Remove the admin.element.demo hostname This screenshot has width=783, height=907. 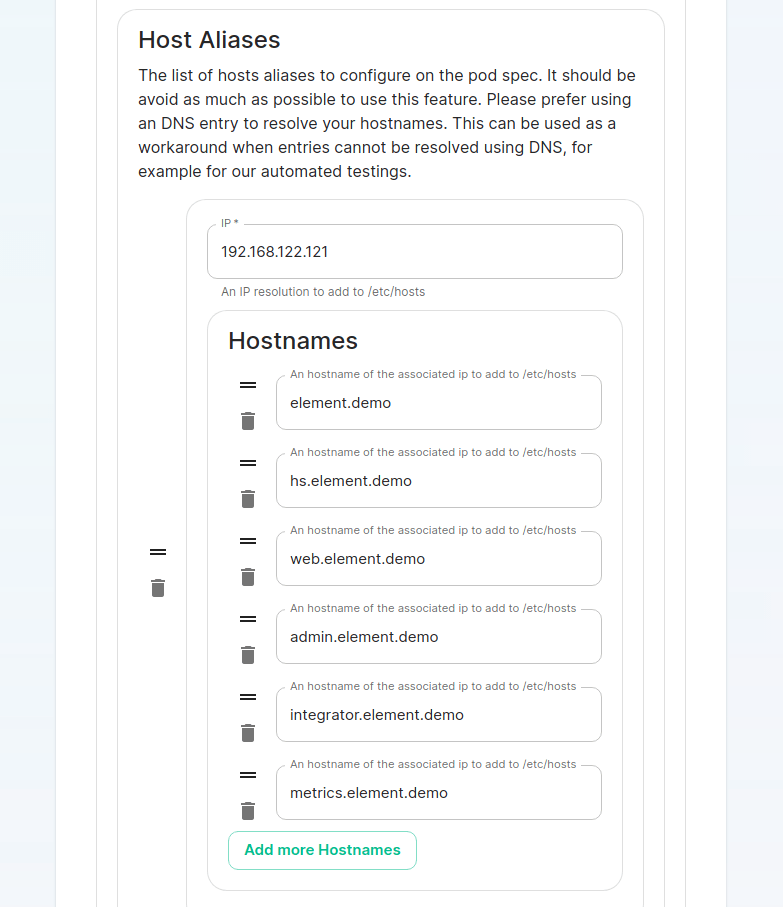(x=248, y=655)
